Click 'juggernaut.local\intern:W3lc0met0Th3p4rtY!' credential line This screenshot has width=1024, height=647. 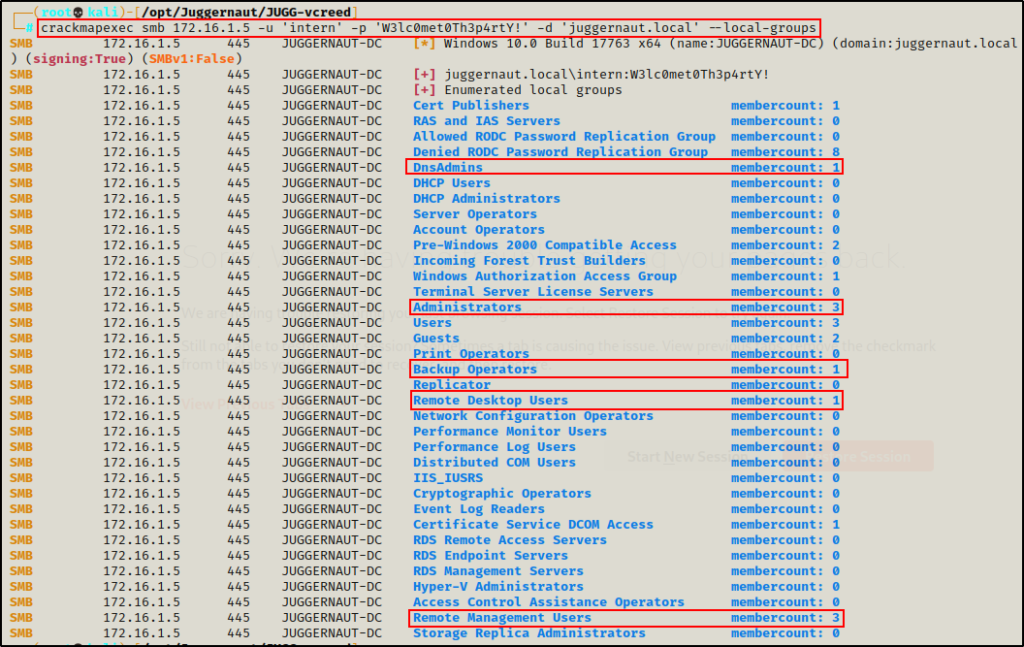coord(607,74)
